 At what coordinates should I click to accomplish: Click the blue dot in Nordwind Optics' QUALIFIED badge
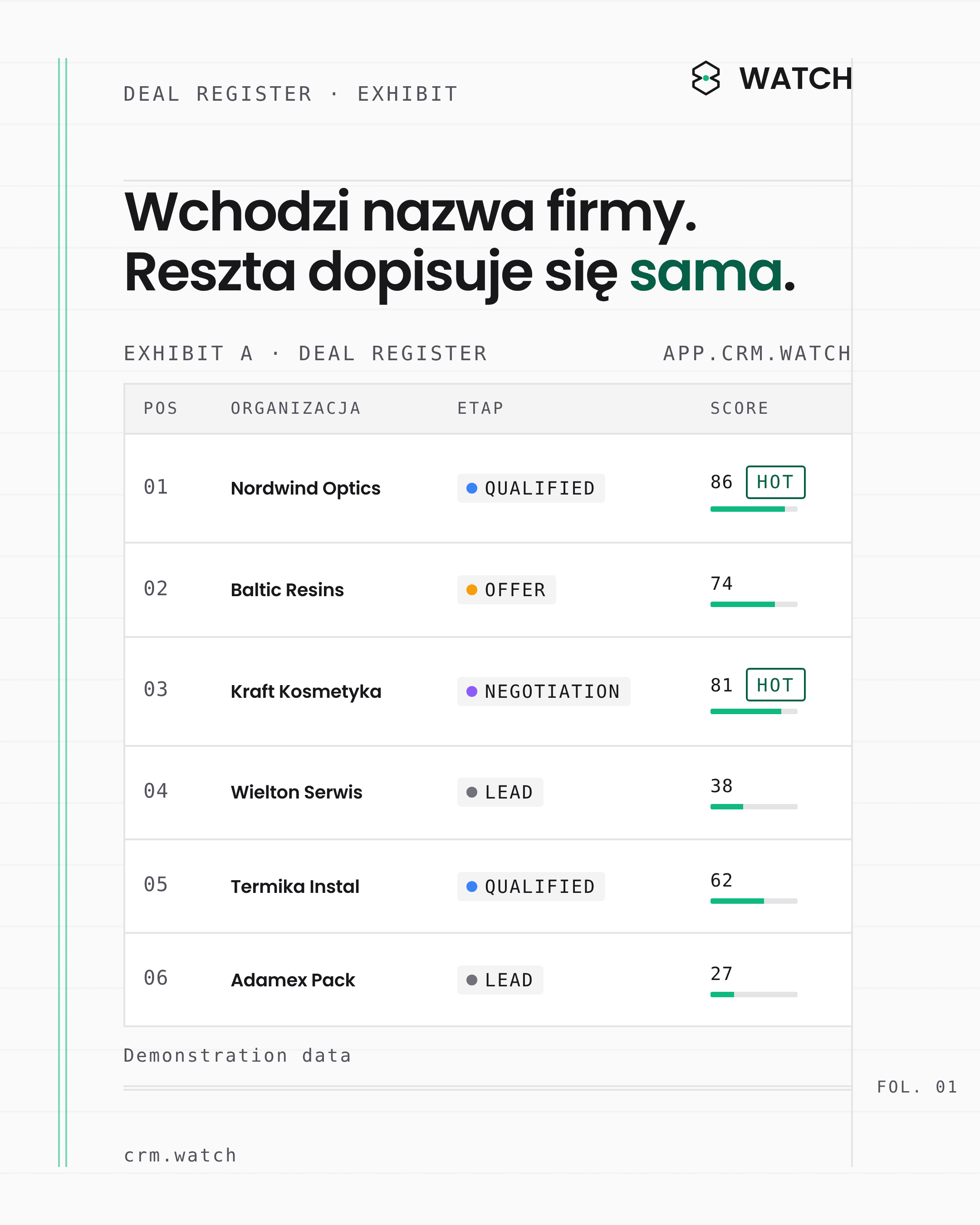point(471,488)
